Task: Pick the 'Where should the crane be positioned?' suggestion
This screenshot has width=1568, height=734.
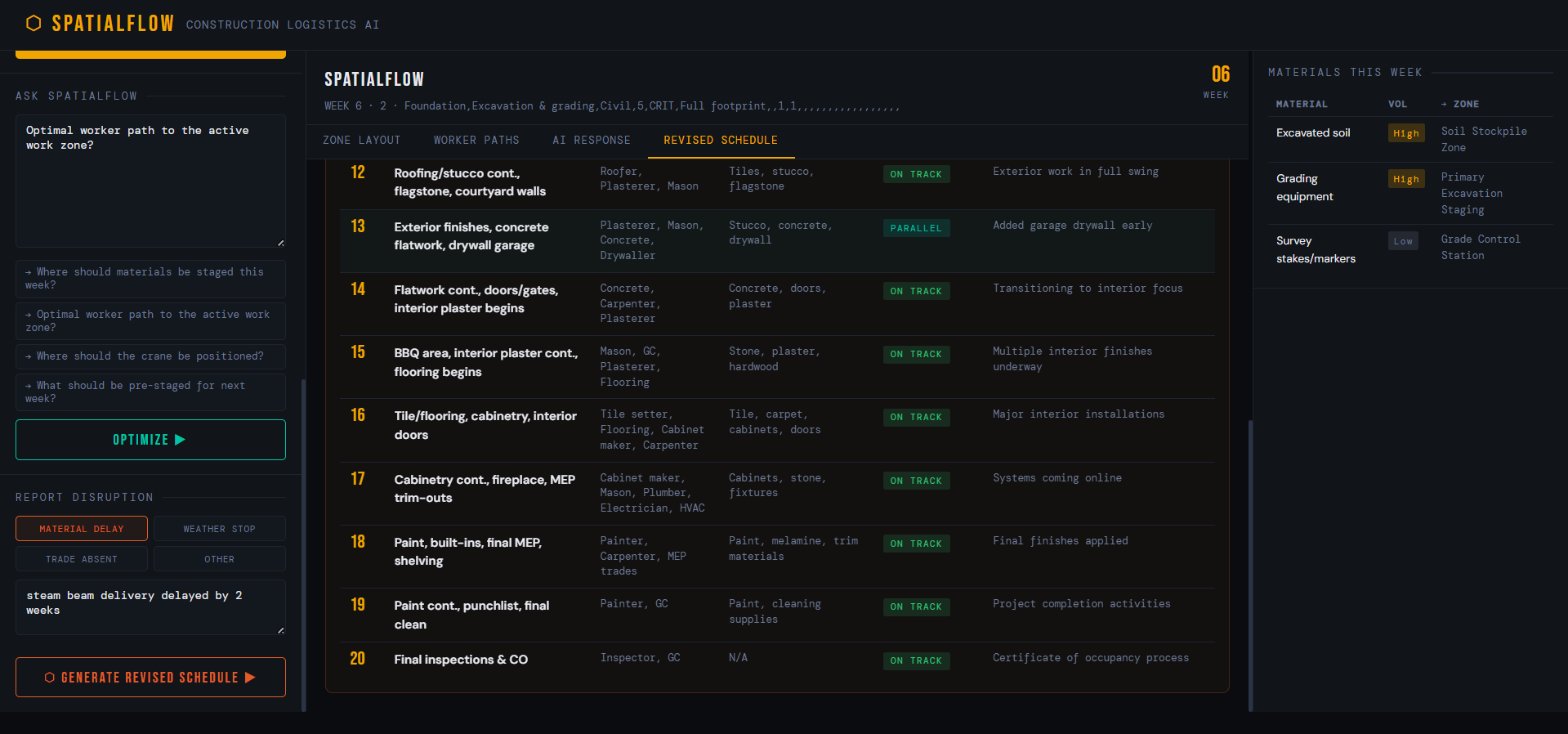Action: click(150, 356)
